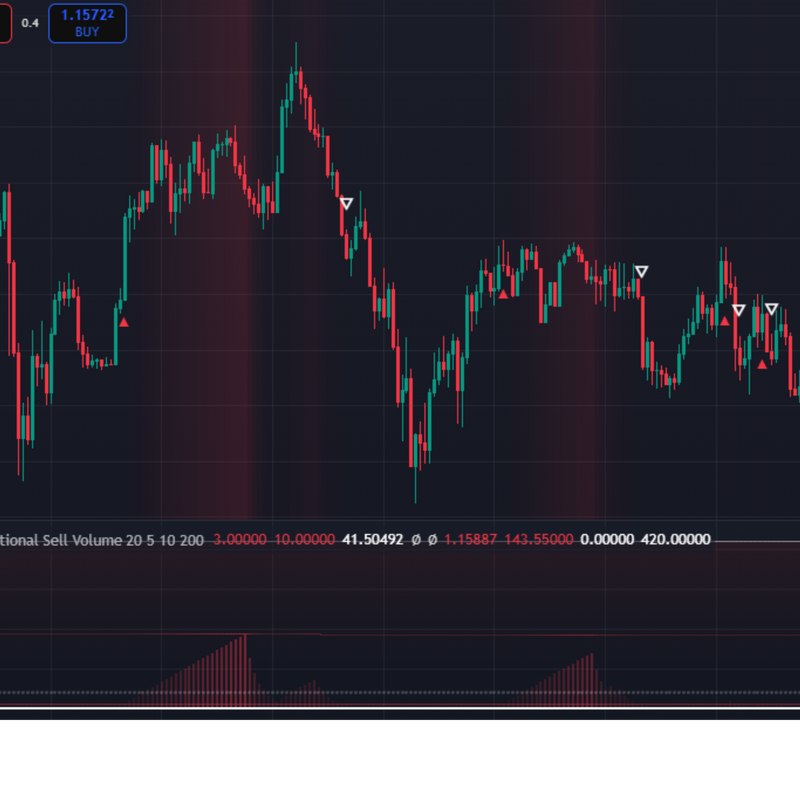
Task: Click the red 3.00000 indicator value
Action: [240, 540]
